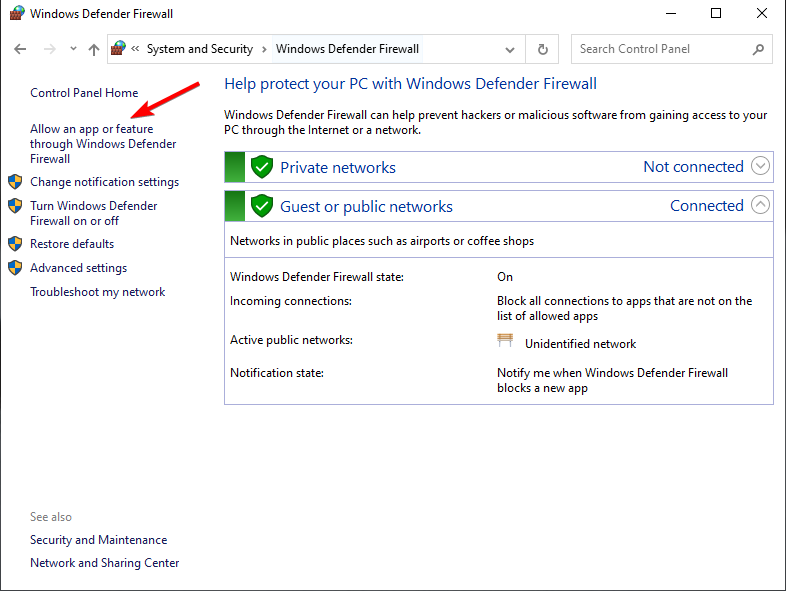Open Security and Maintenance link
Screen dimensions: 786x591
pyautogui.click(x=99, y=540)
